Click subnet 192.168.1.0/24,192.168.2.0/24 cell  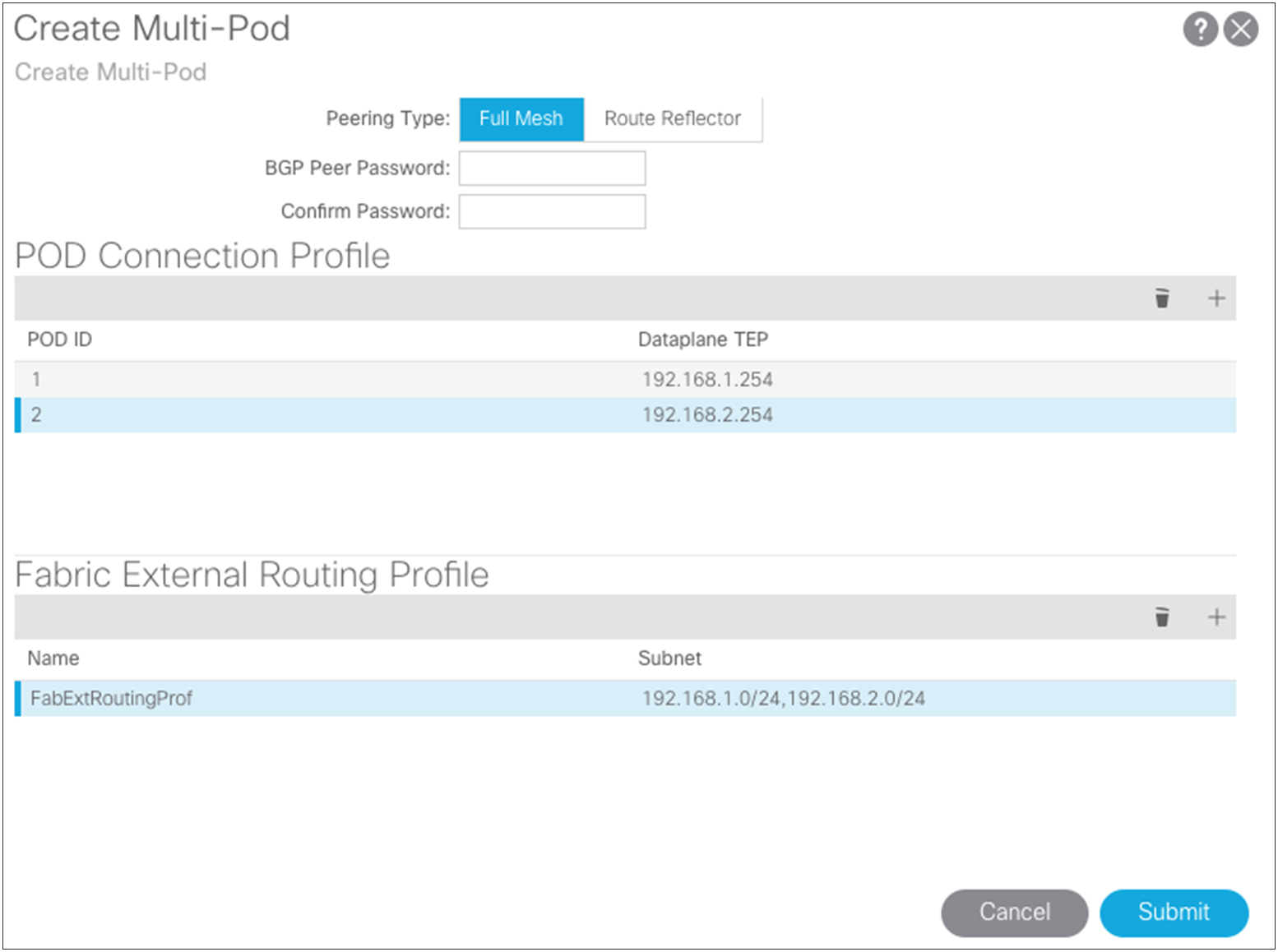pyautogui.click(x=783, y=698)
